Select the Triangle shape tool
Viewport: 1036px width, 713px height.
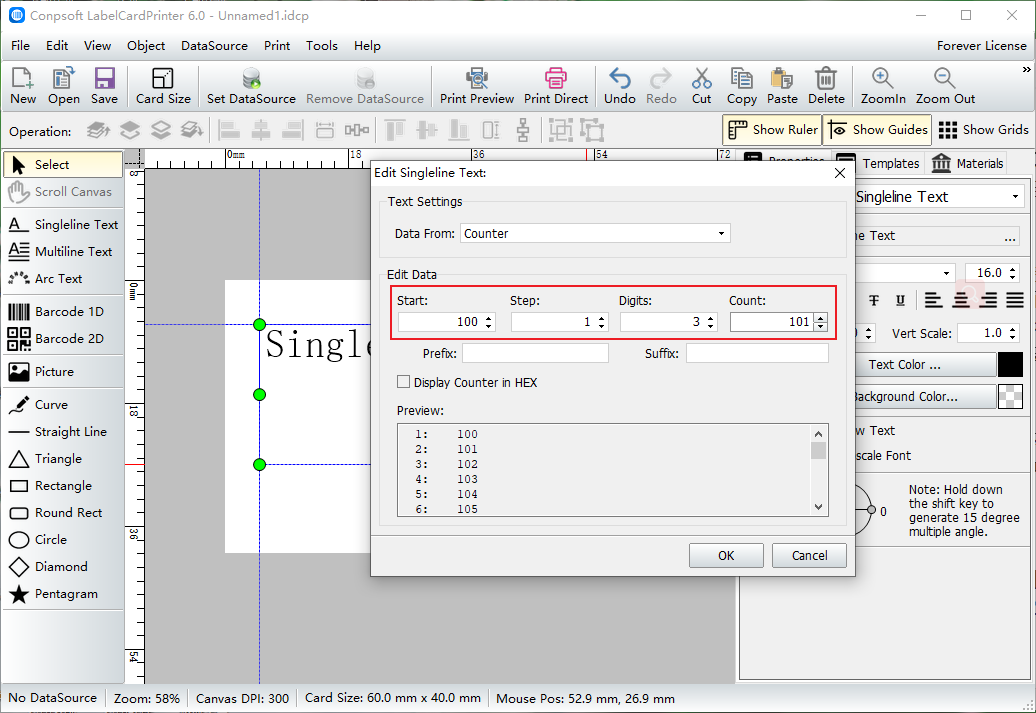(63, 459)
